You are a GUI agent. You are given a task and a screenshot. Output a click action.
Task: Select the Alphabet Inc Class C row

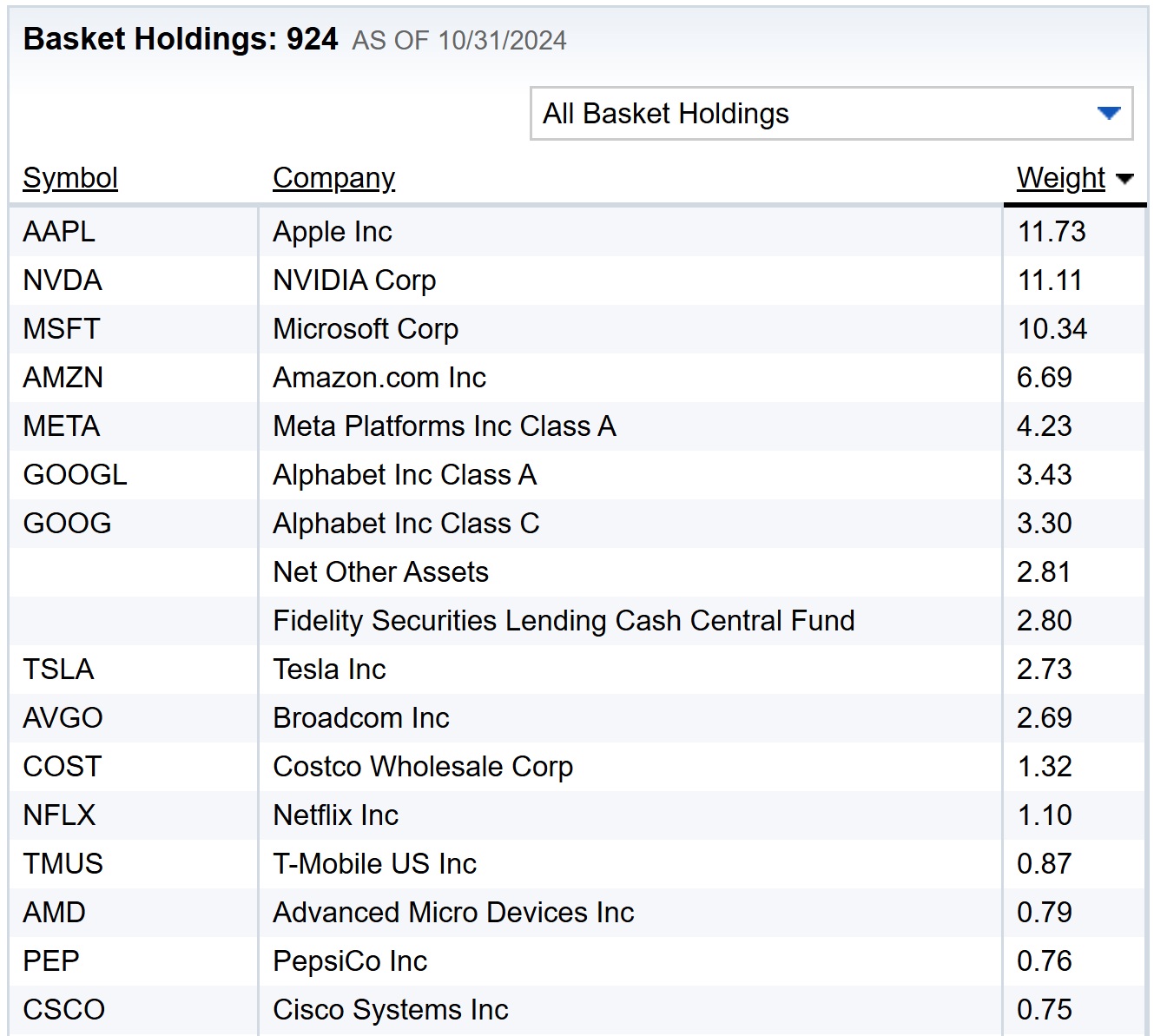[406, 524]
